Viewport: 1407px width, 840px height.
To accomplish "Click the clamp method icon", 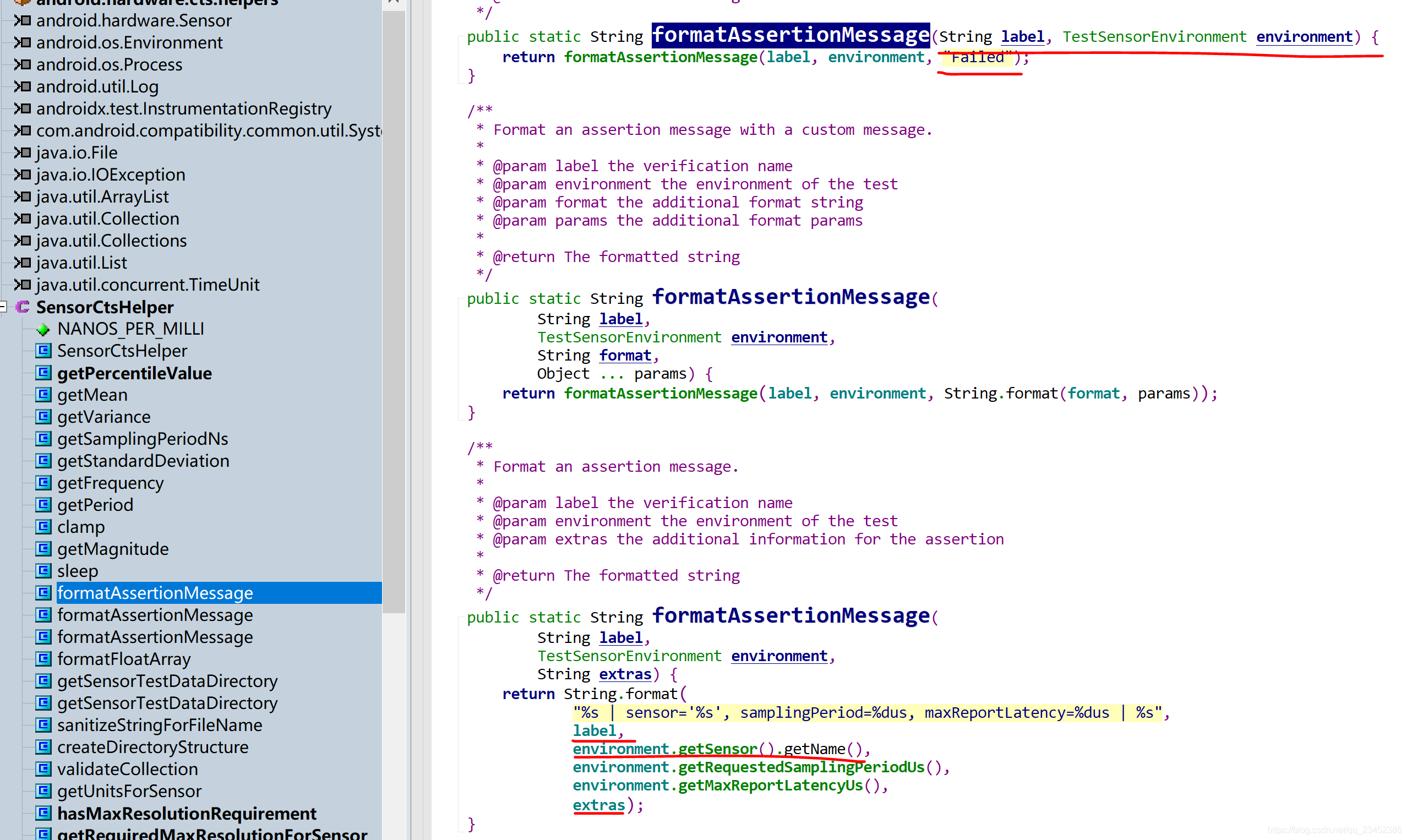I will coord(43,526).
